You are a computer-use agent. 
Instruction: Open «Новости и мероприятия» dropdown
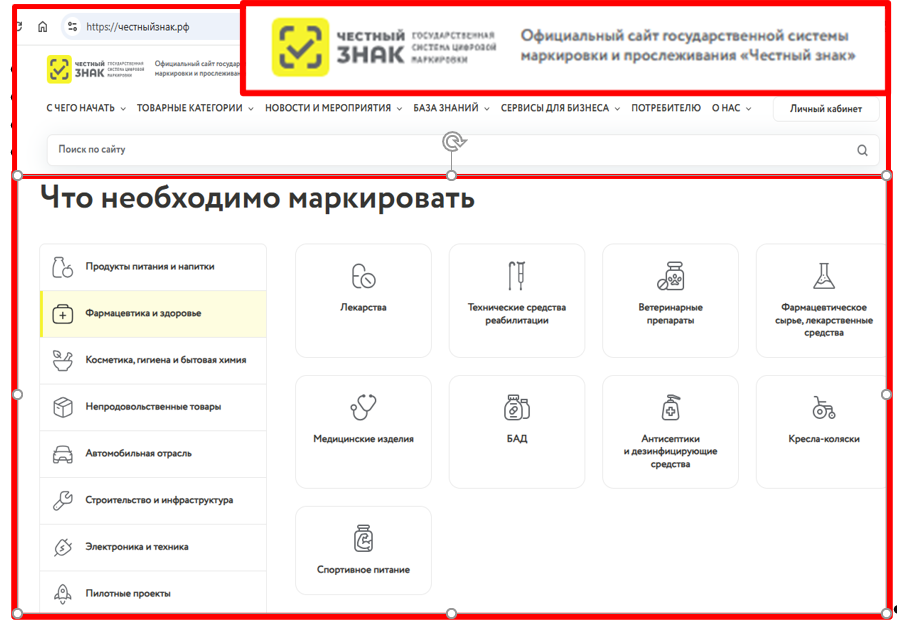[x=333, y=108]
